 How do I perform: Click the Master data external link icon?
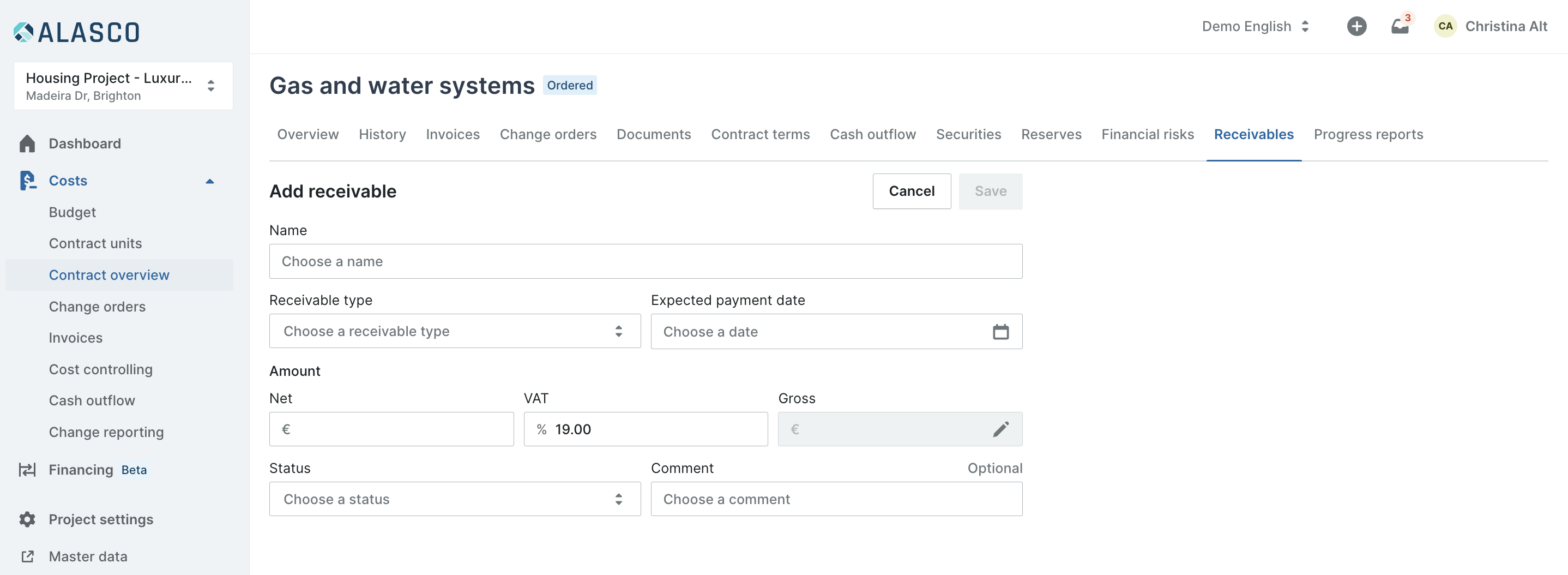point(27,557)
